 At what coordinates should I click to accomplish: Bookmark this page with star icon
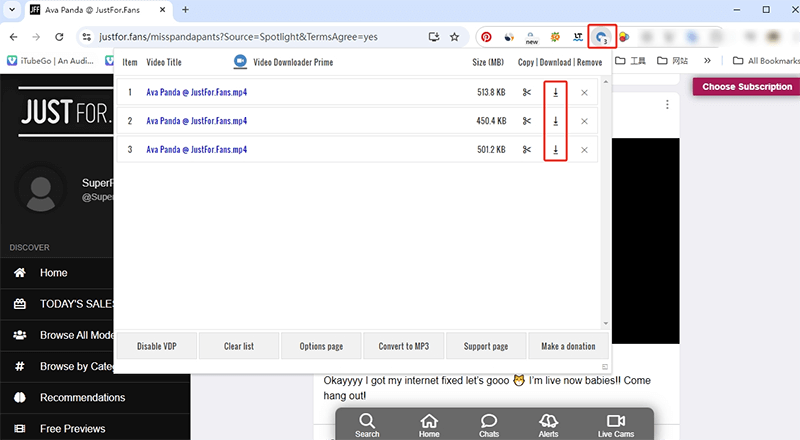pyautogui.click(x=455, y=37)
